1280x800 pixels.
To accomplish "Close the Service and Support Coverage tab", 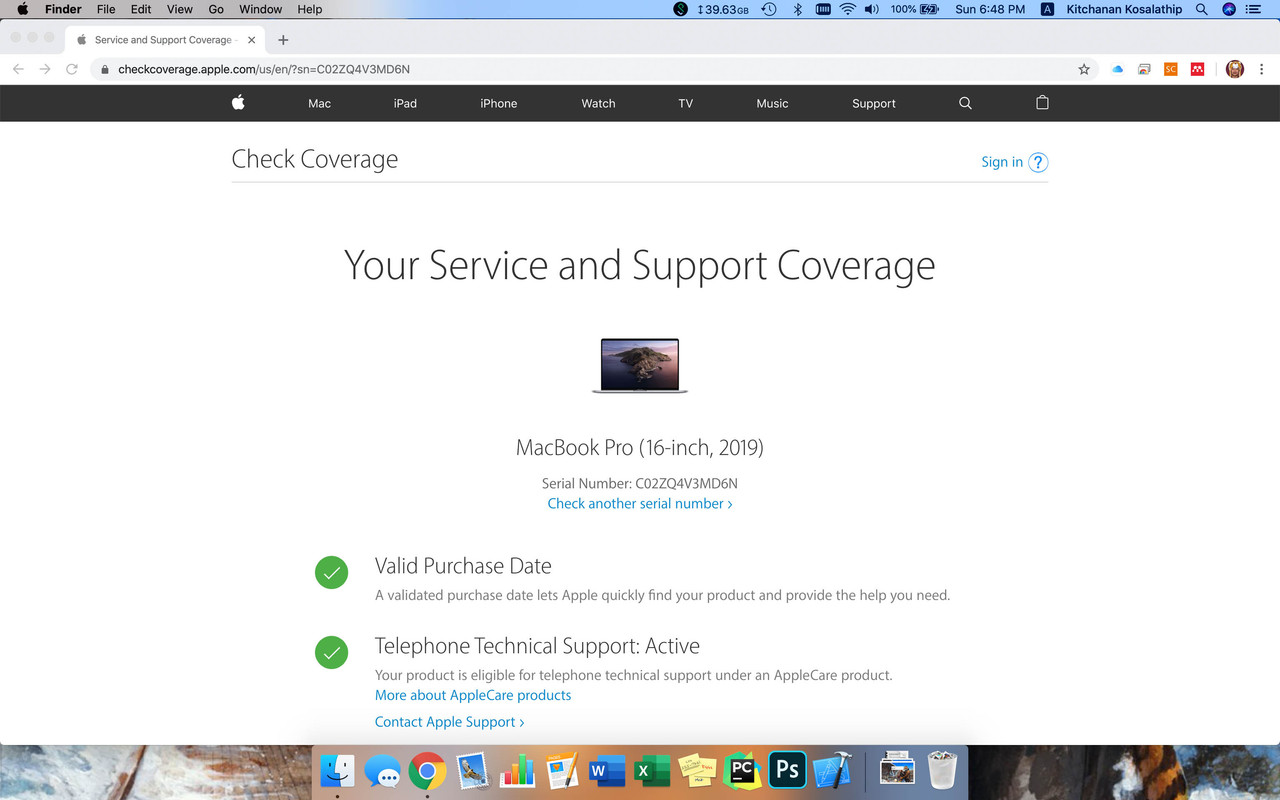I will click(251, 40).
